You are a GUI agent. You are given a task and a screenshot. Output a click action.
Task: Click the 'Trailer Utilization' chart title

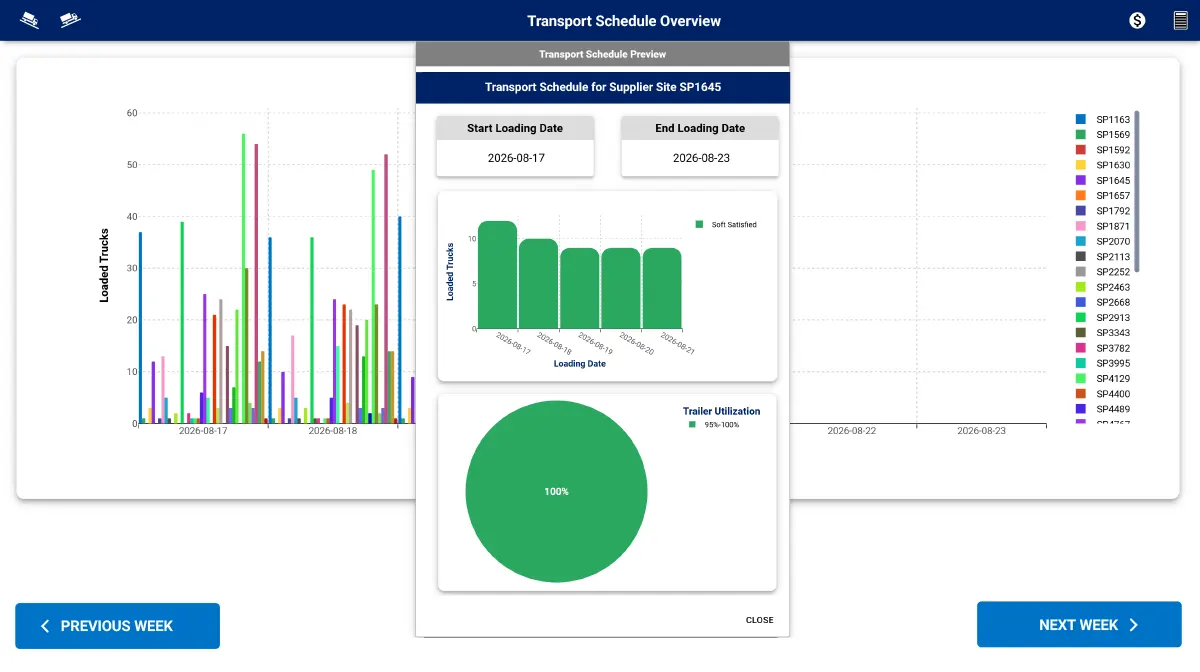coord(722,411)
